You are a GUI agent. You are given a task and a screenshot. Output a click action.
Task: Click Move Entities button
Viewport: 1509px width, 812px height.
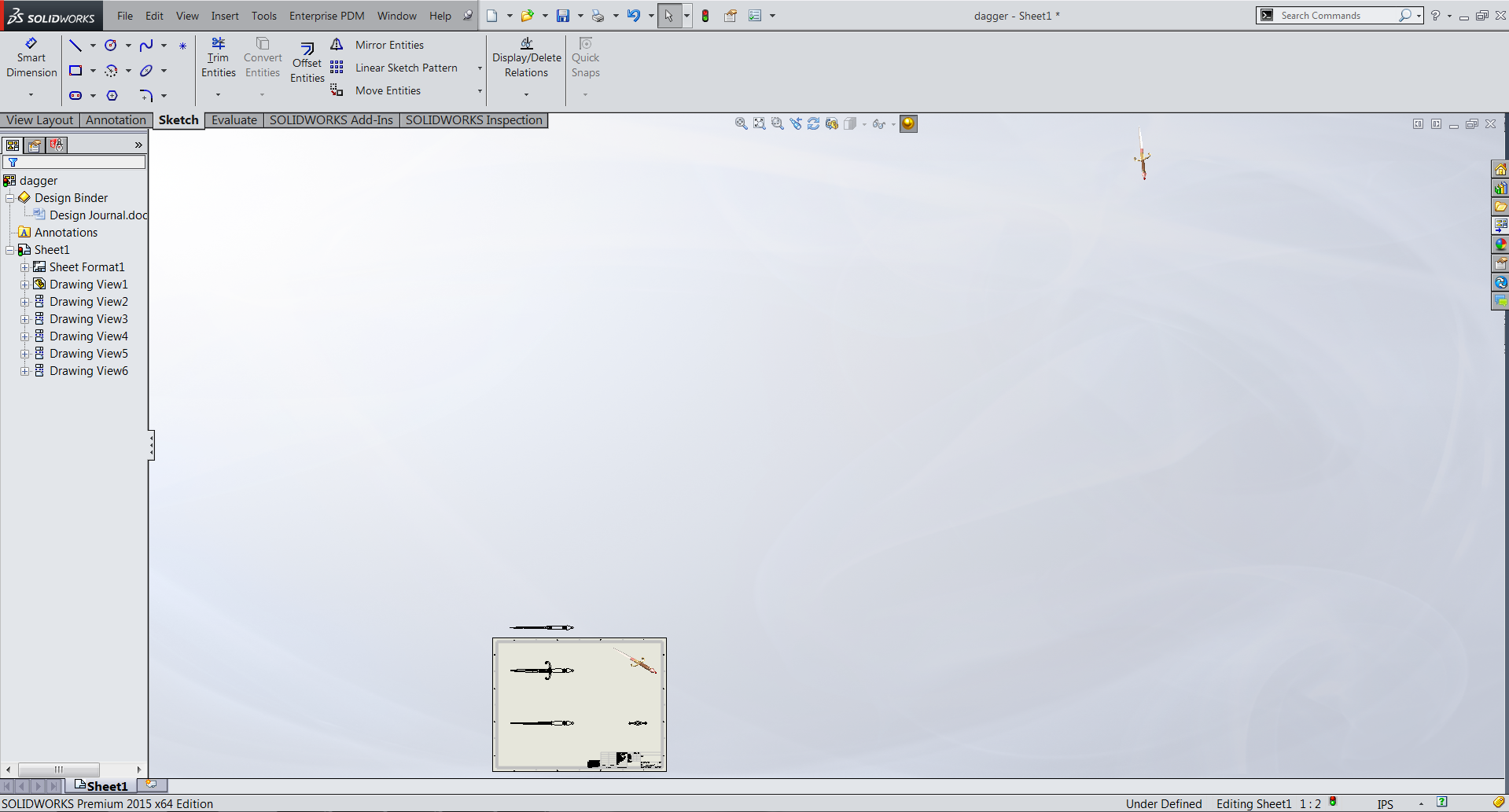(x=377, y=91)
